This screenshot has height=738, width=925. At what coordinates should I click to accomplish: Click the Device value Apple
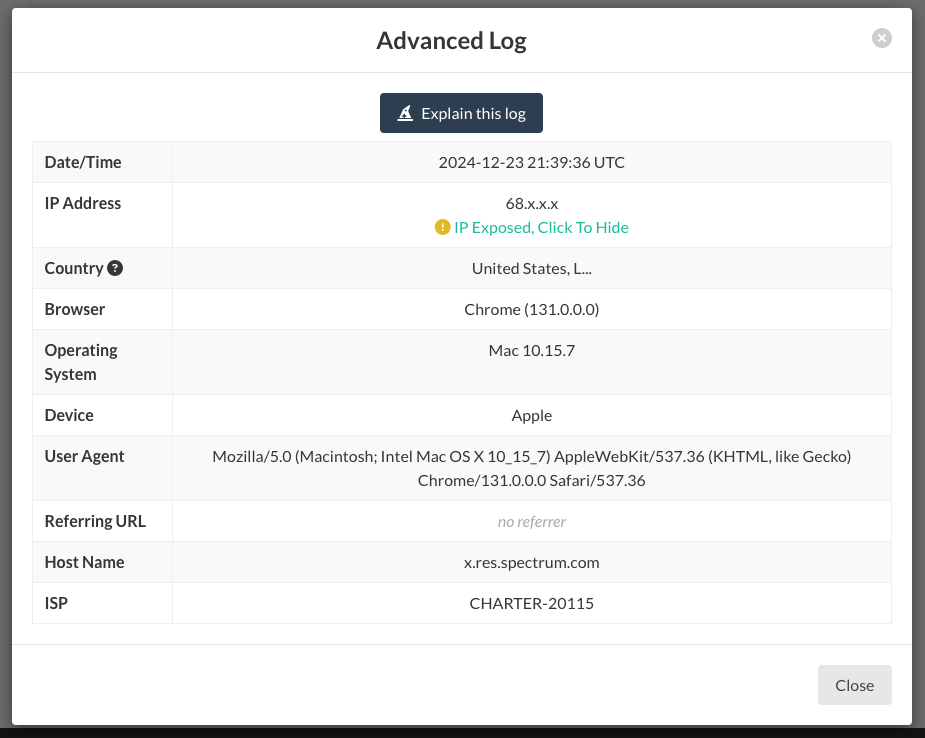tap(531, 414)
